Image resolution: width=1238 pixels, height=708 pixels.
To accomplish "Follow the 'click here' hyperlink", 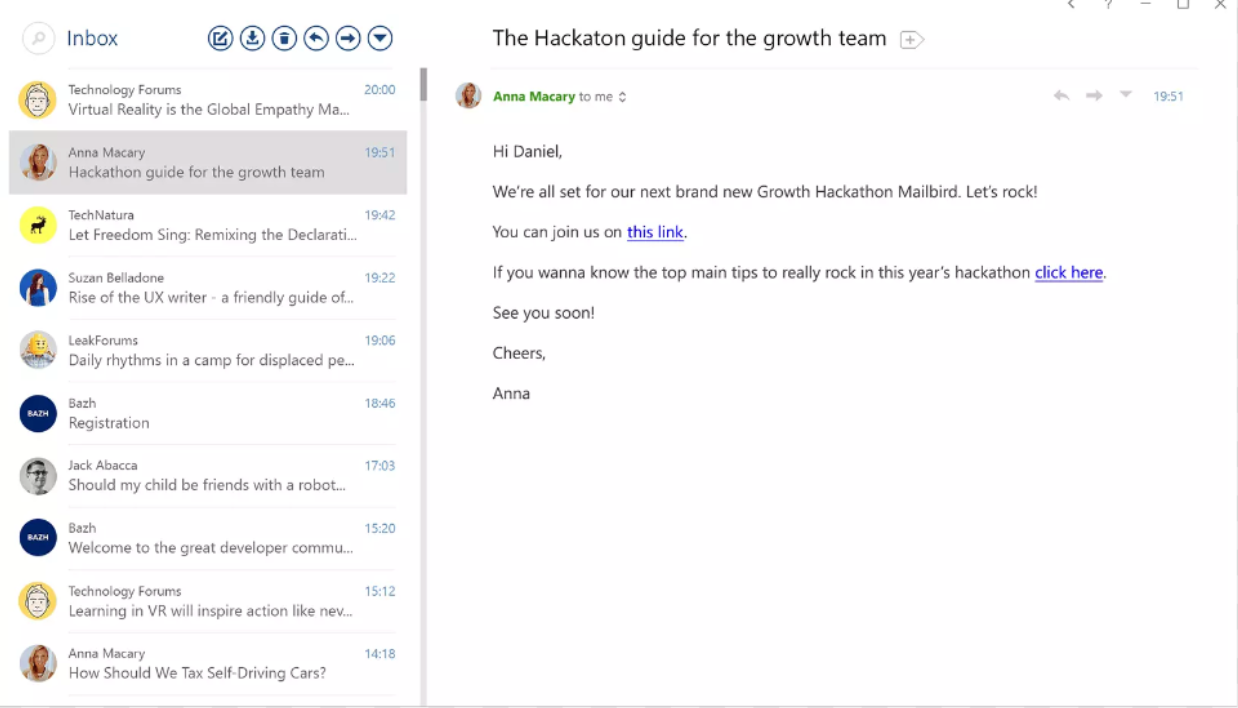I will (x=1068, y=272).
